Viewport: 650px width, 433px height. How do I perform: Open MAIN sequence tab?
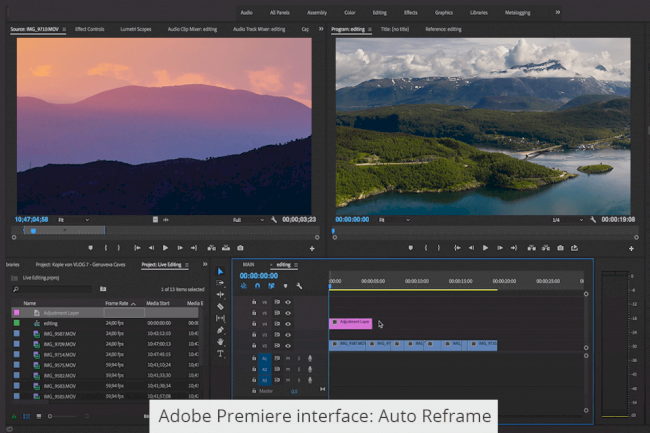coord(248,264)
